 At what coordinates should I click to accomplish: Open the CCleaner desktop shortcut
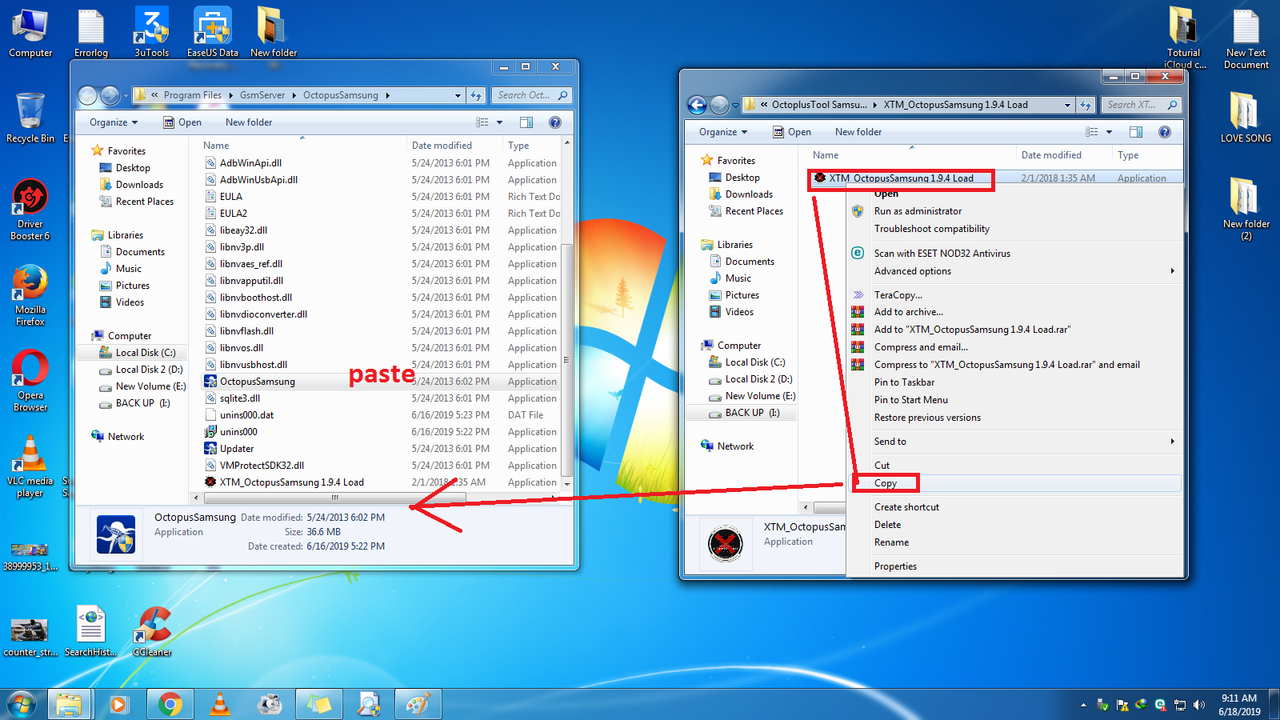(x=152, y=632)
